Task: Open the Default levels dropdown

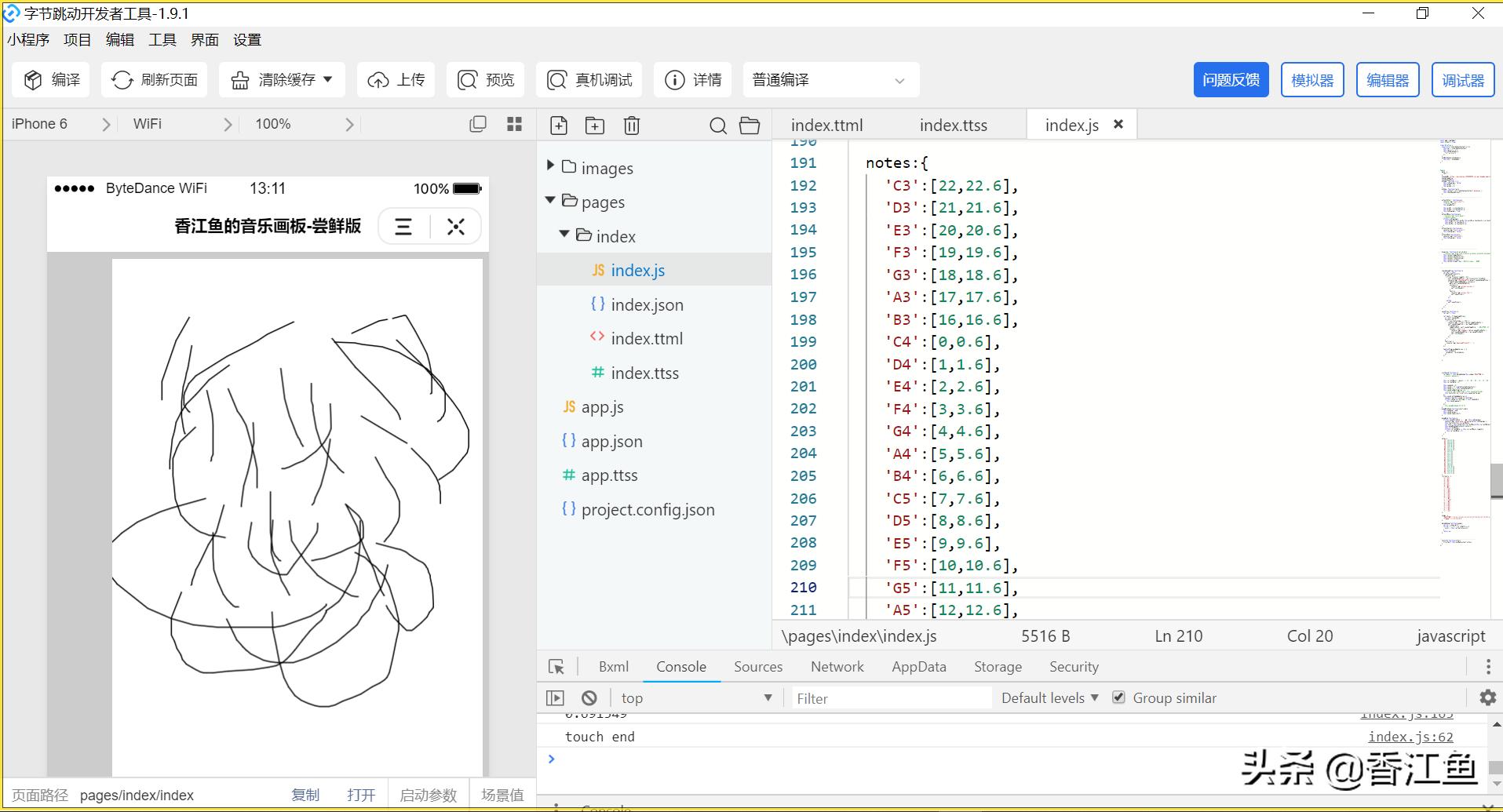Action: 1049,698
